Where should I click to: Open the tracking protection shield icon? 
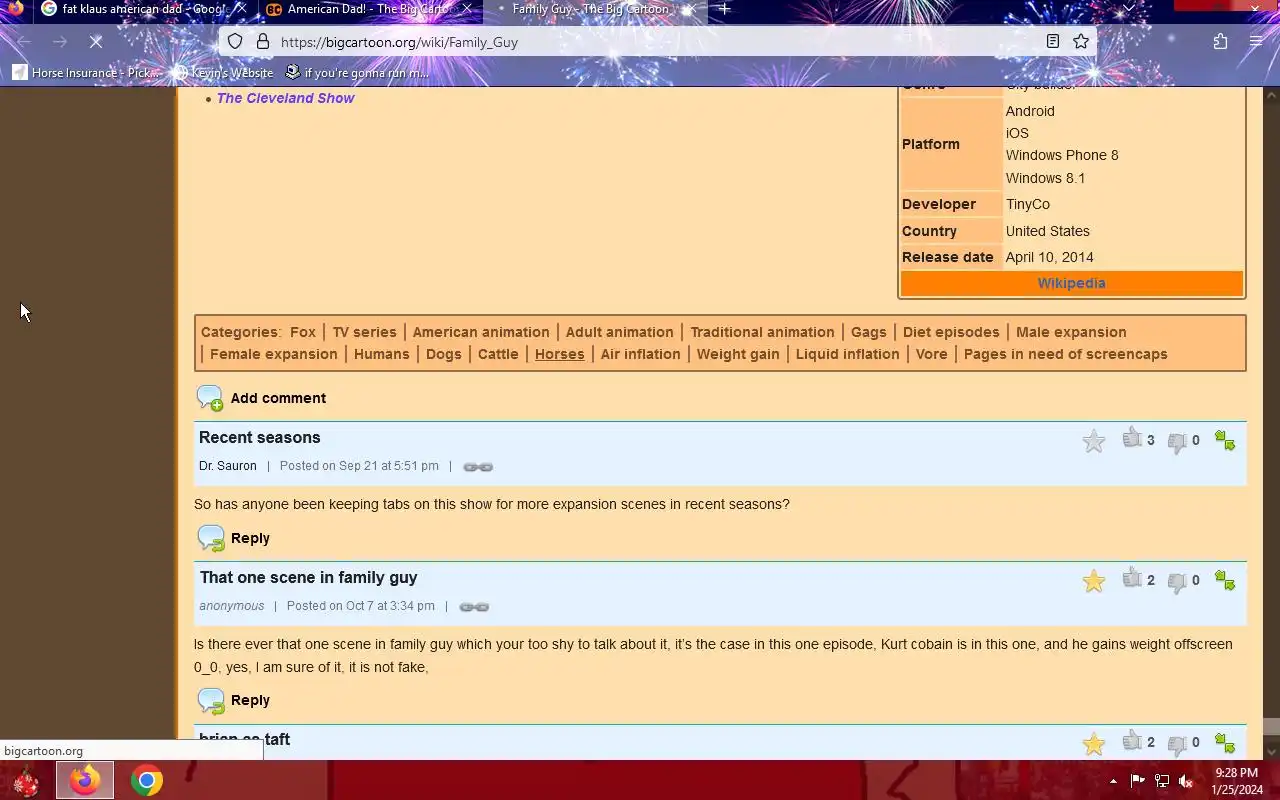(235, 42)
